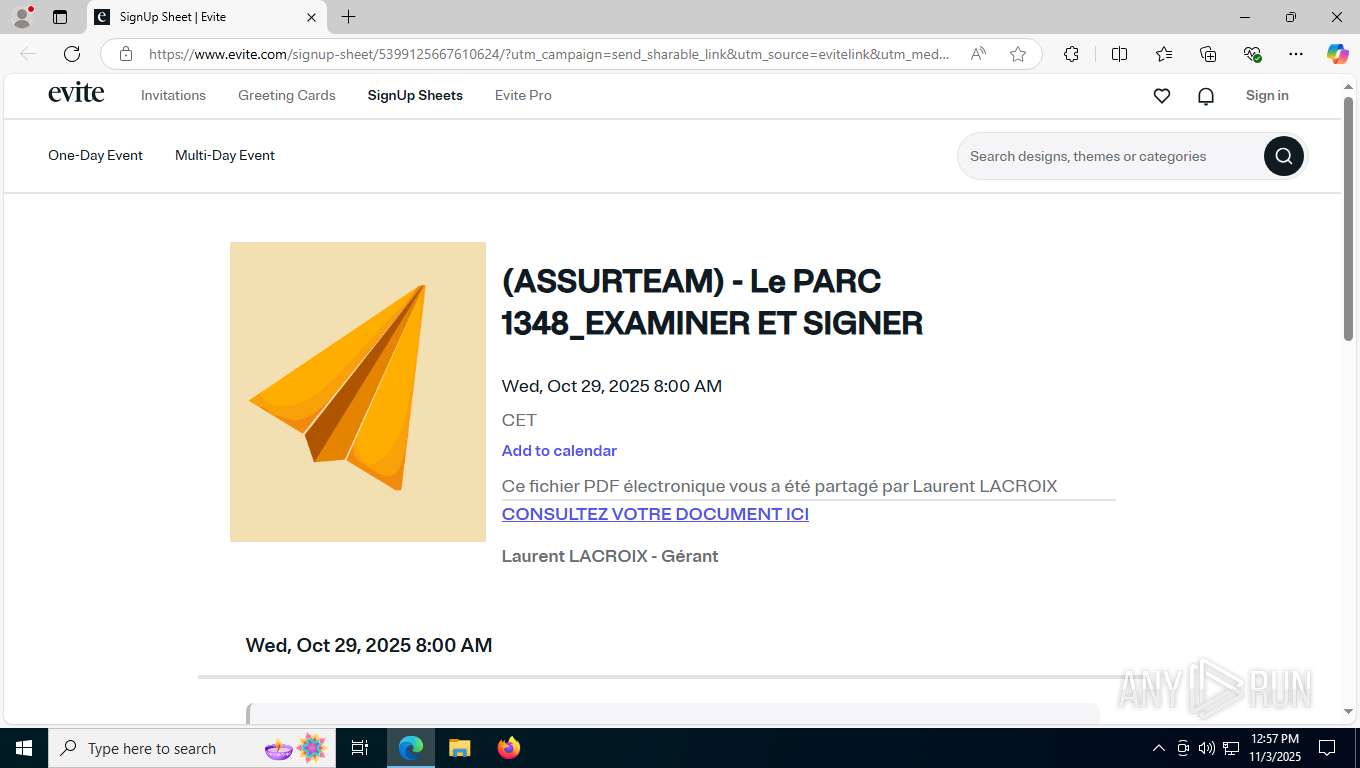Open the volume speaker tray icon
The width and height of the screenshot is (1360, 768).
pos(1207,748)
